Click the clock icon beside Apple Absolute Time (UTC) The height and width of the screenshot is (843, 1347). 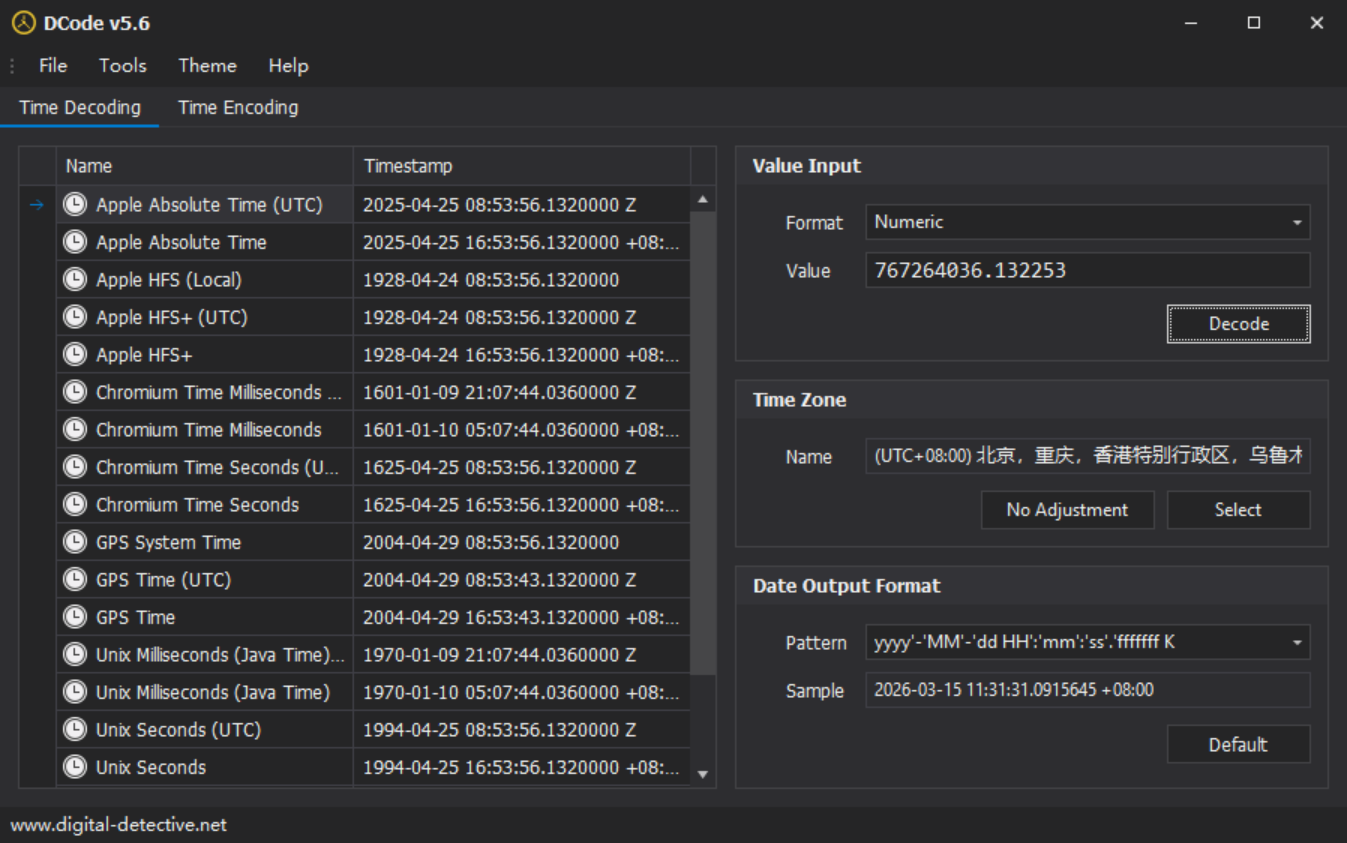pos(75,205)
